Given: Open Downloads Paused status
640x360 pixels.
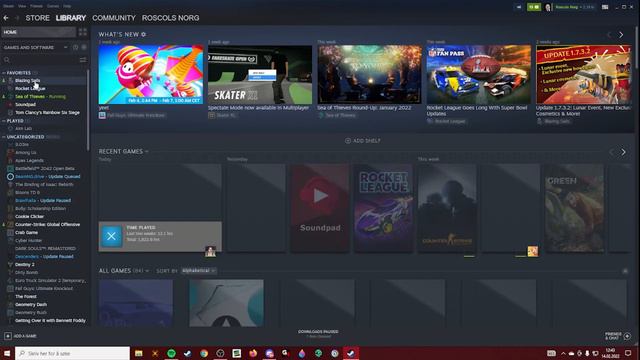Looking at the screenshot, I should [x=318, y=333].
